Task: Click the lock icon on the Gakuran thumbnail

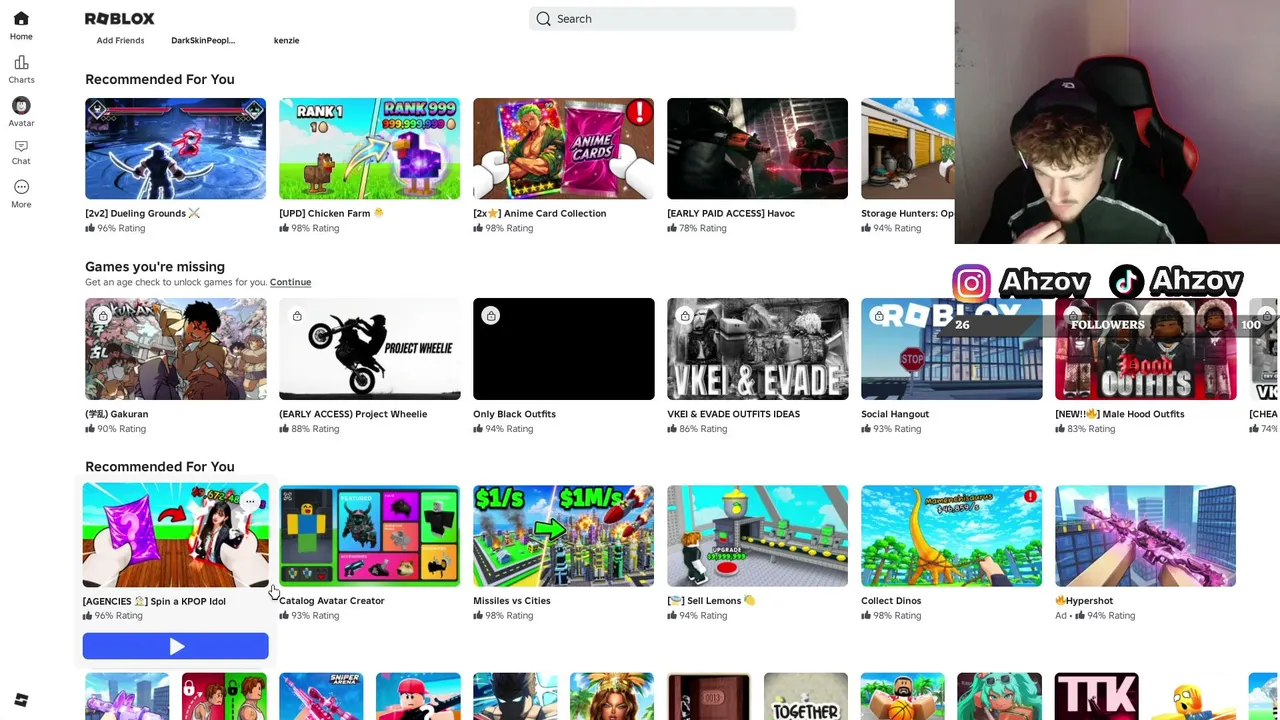Action: 103,316
